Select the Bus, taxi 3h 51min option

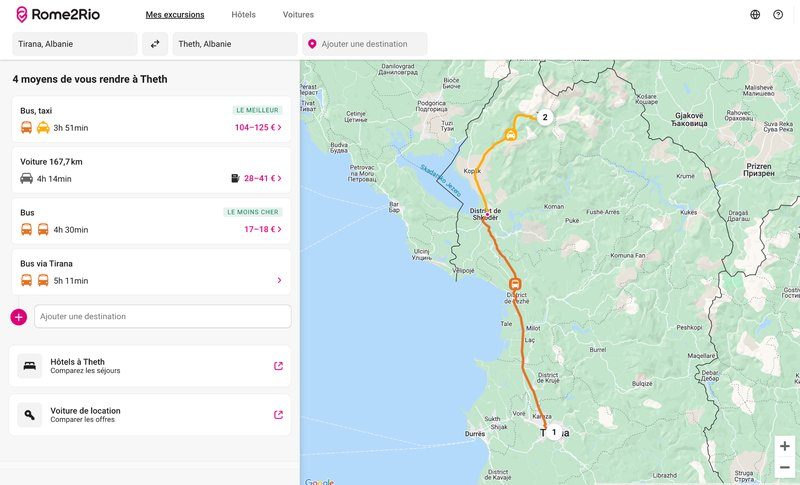coord(151,119)
